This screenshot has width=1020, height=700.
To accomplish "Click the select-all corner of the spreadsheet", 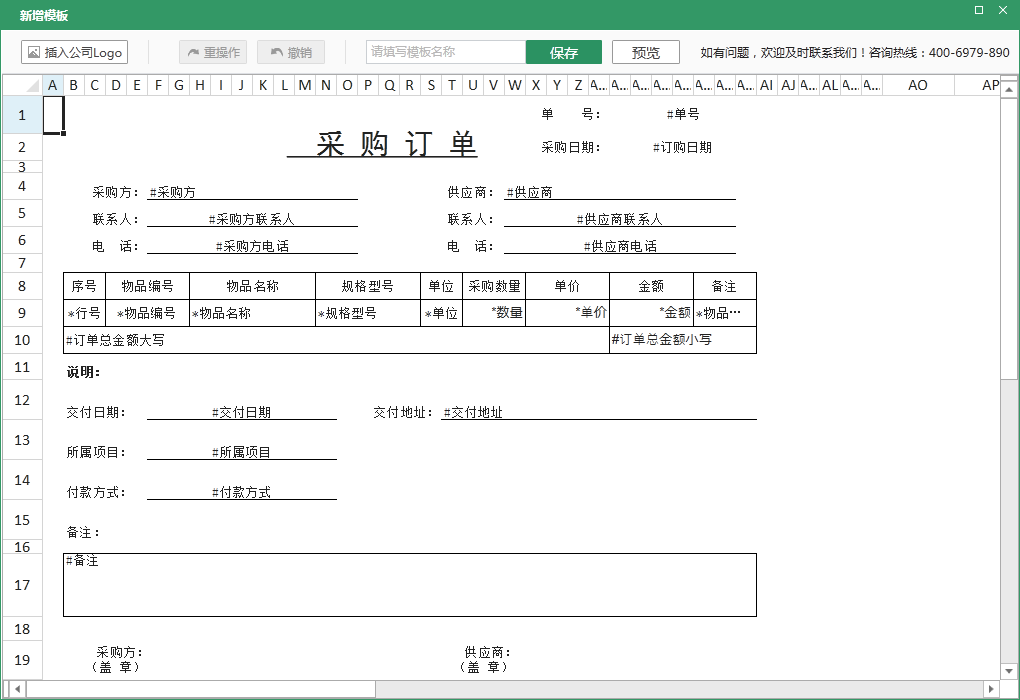I will pyautogui.click(x=22, y=85).
